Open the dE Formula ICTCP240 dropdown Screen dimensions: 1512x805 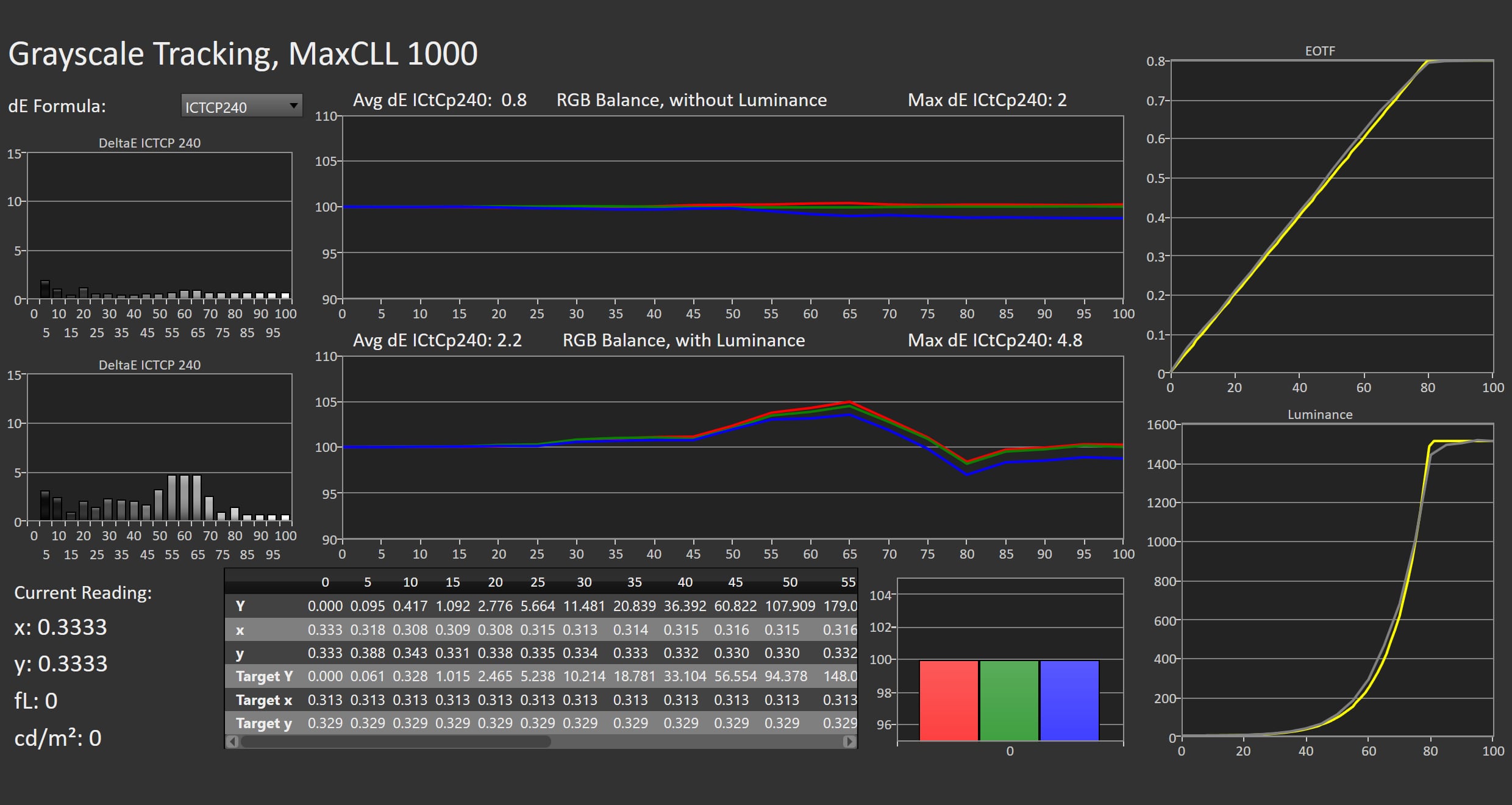point(241,106)
